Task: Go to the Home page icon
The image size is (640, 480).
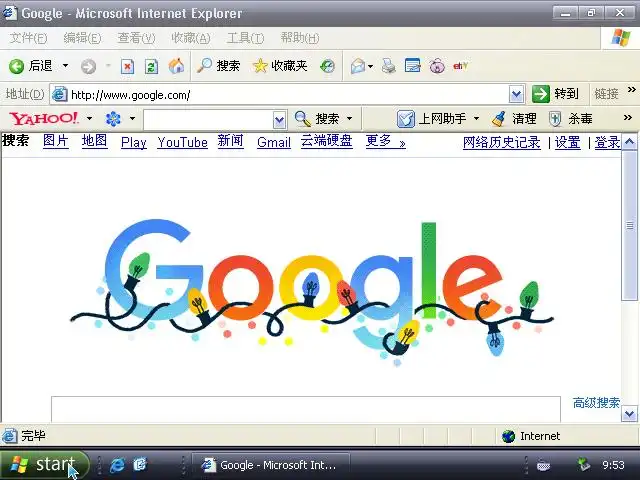Action: point(176,66)
